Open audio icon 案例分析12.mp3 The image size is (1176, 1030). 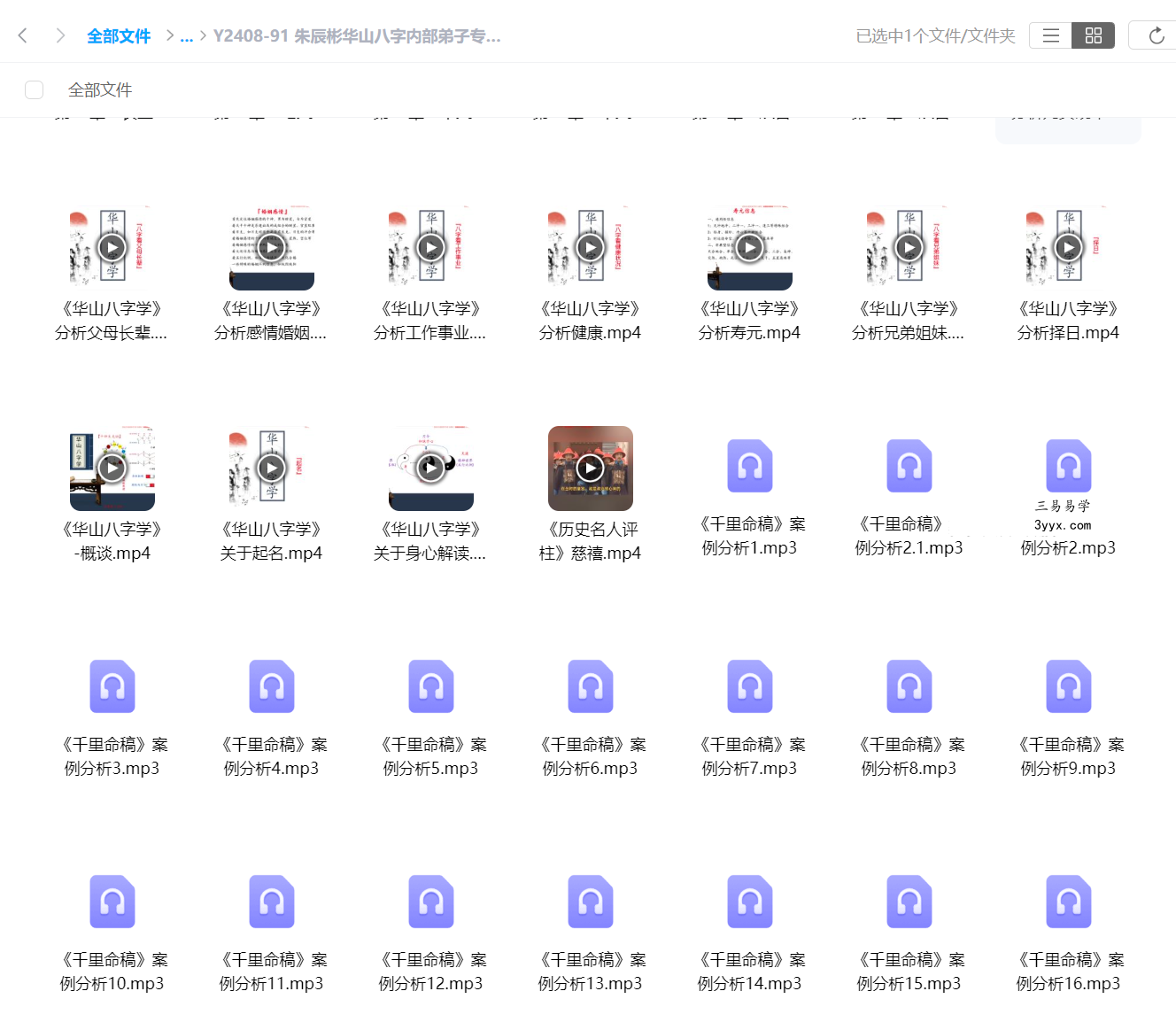pos(431,902)
